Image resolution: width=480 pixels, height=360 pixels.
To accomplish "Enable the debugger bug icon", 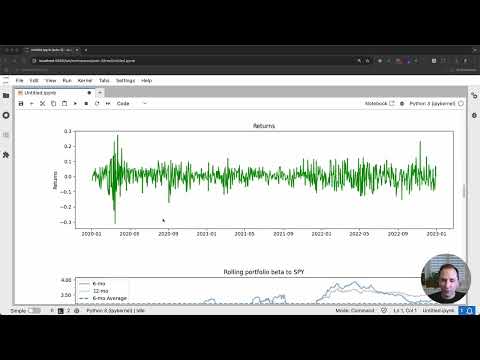I will [402, 104].
